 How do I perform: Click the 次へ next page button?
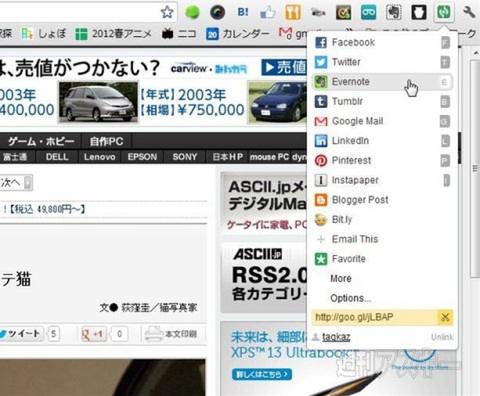(16, 183)
